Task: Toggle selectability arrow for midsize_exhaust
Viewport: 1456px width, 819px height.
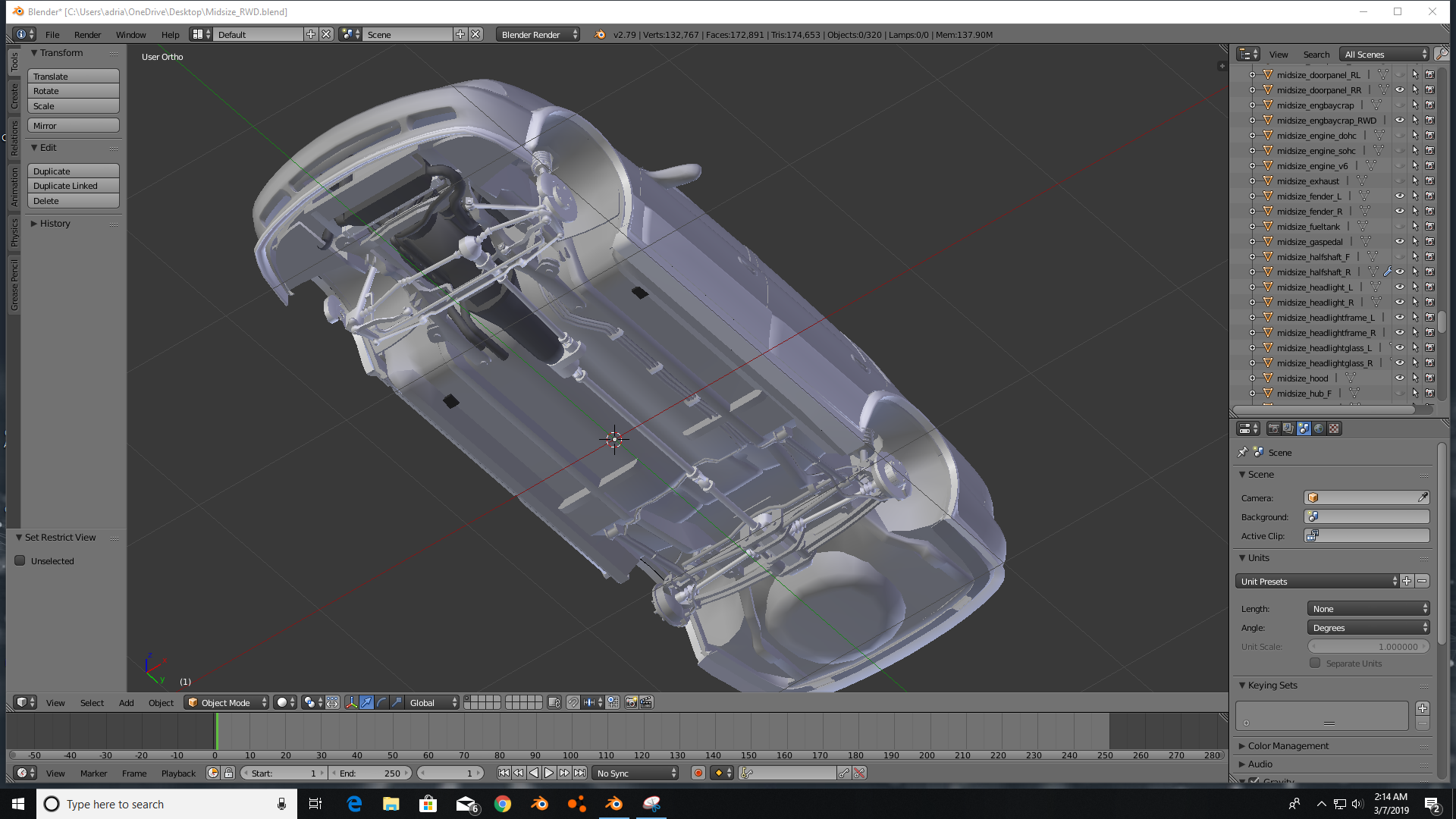Action: click(x=1415, y=180)
